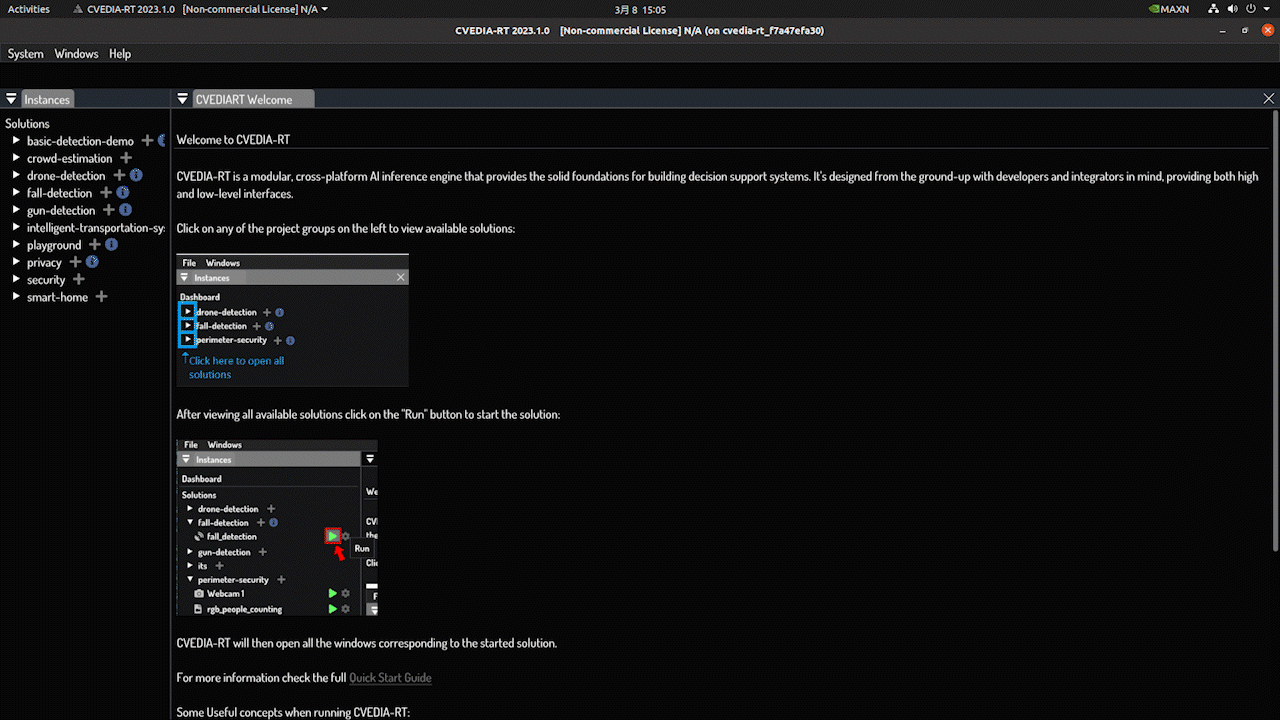This screenshot has width=1280, height=720.
Task: Expand the intelligent-transportation-sy solution
Action: (x=15, y=227)
